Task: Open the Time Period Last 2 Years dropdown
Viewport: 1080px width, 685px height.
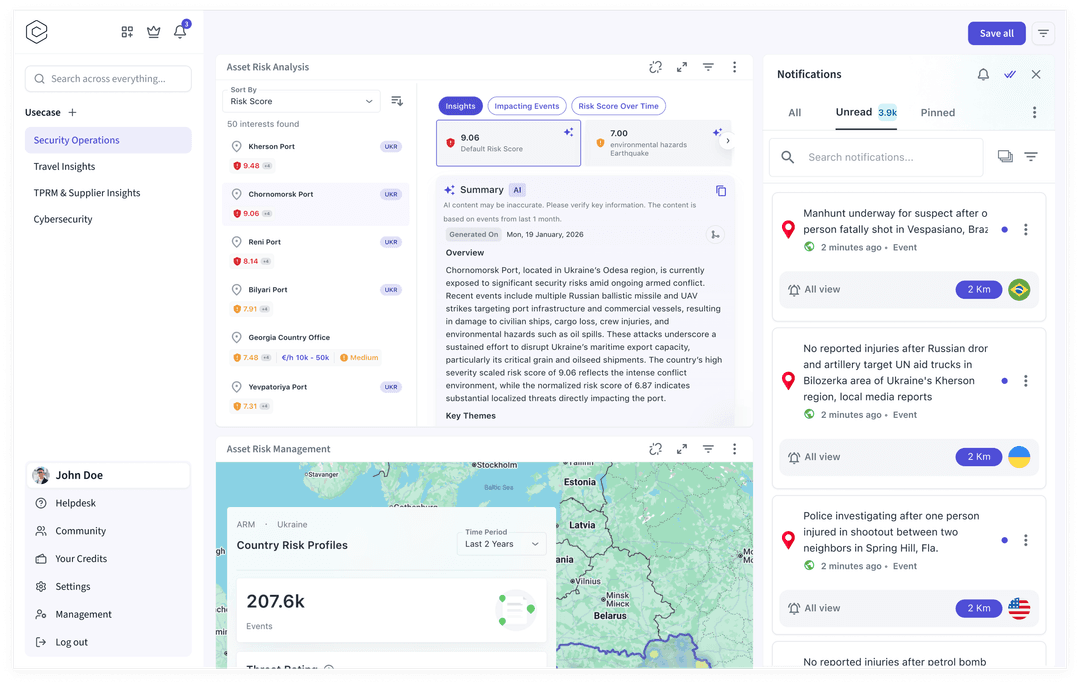Action: tap(501, 544)
